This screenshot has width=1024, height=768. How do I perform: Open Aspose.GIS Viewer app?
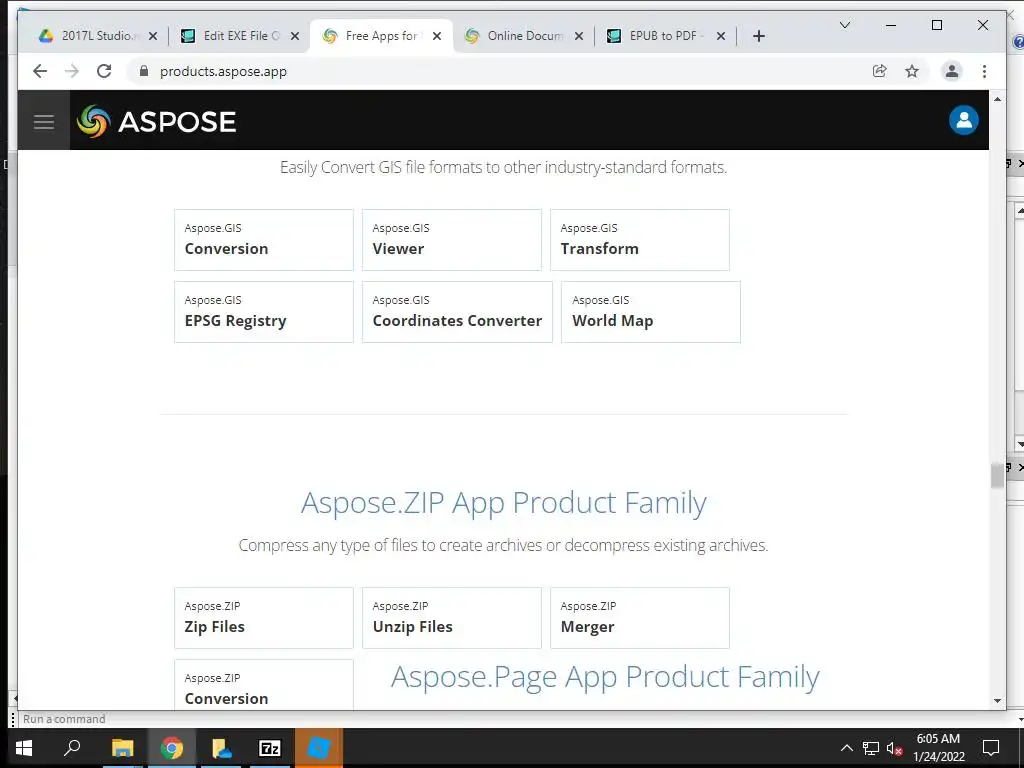[x=452, y=240]
